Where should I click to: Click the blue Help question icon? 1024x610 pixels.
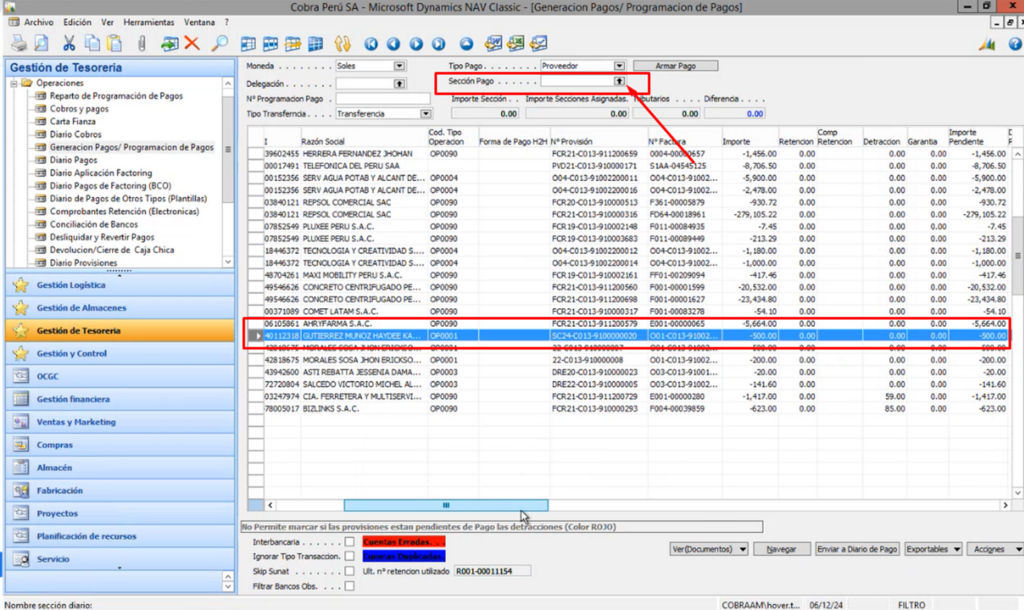pos(1014,44)
